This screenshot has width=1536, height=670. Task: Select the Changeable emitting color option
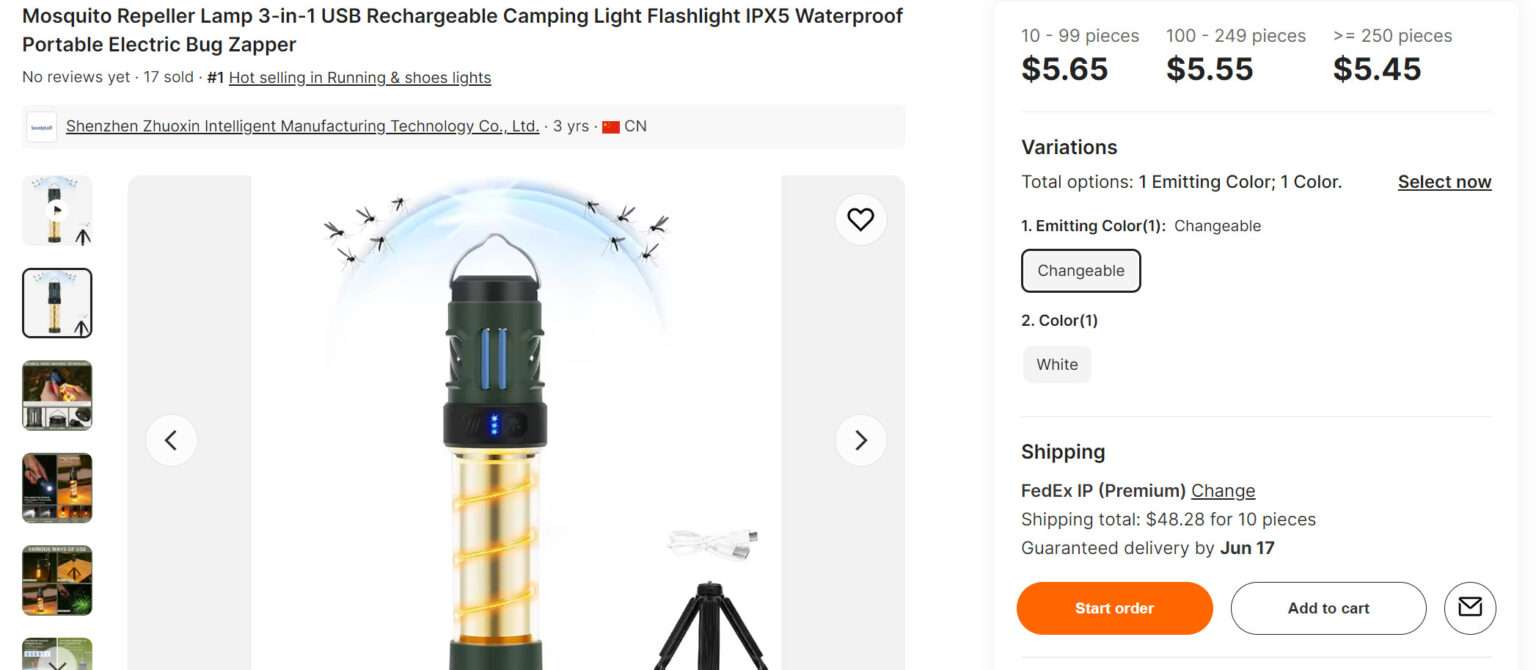click(1080, 270)
